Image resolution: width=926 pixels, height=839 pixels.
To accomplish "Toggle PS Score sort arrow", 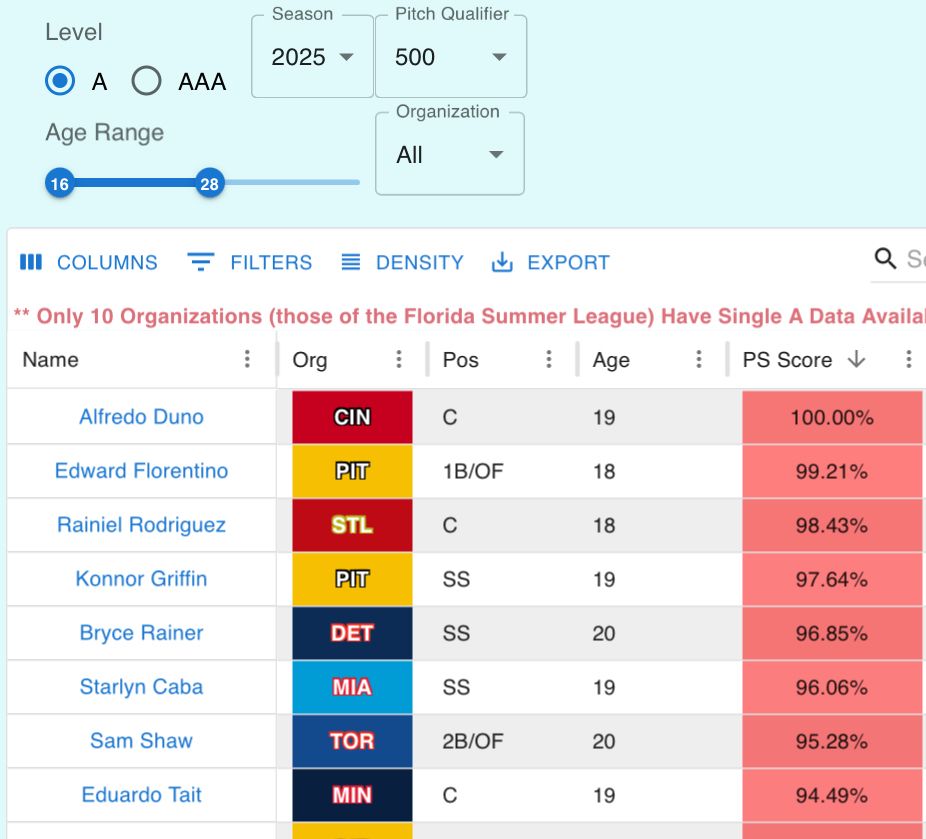I will coord(856,359).
